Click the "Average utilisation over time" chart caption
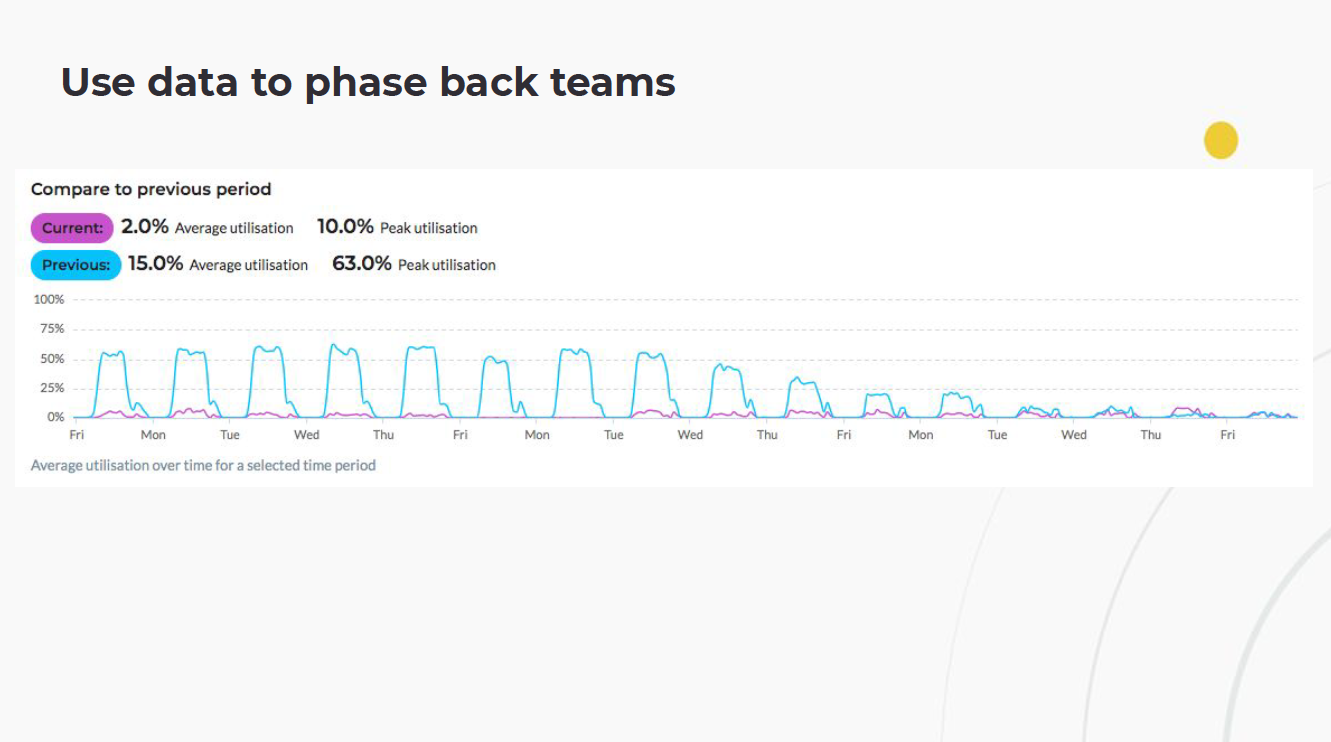Screen dimensions: 1331x742 pyautogui.click(x=203, y=465)
